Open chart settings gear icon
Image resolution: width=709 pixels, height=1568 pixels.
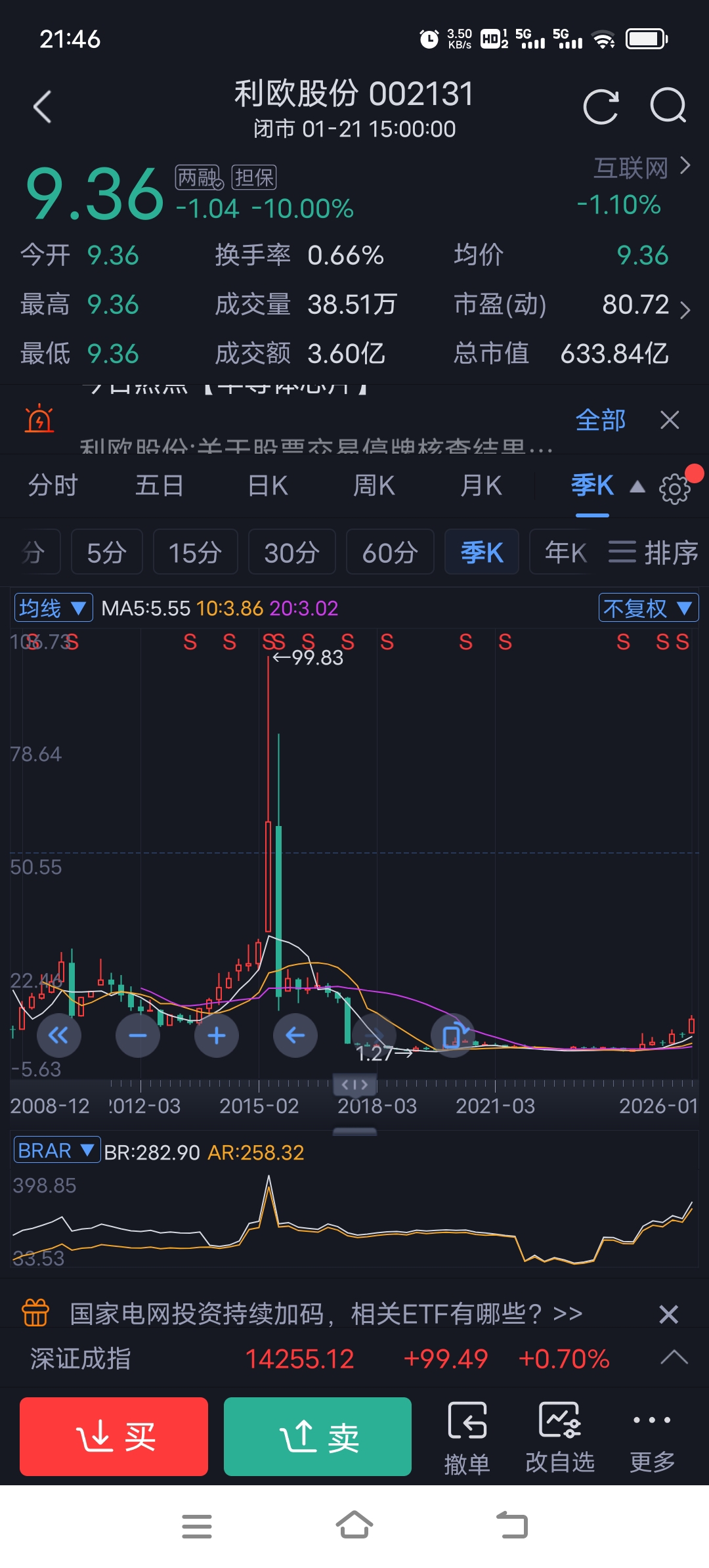point(674,489)
